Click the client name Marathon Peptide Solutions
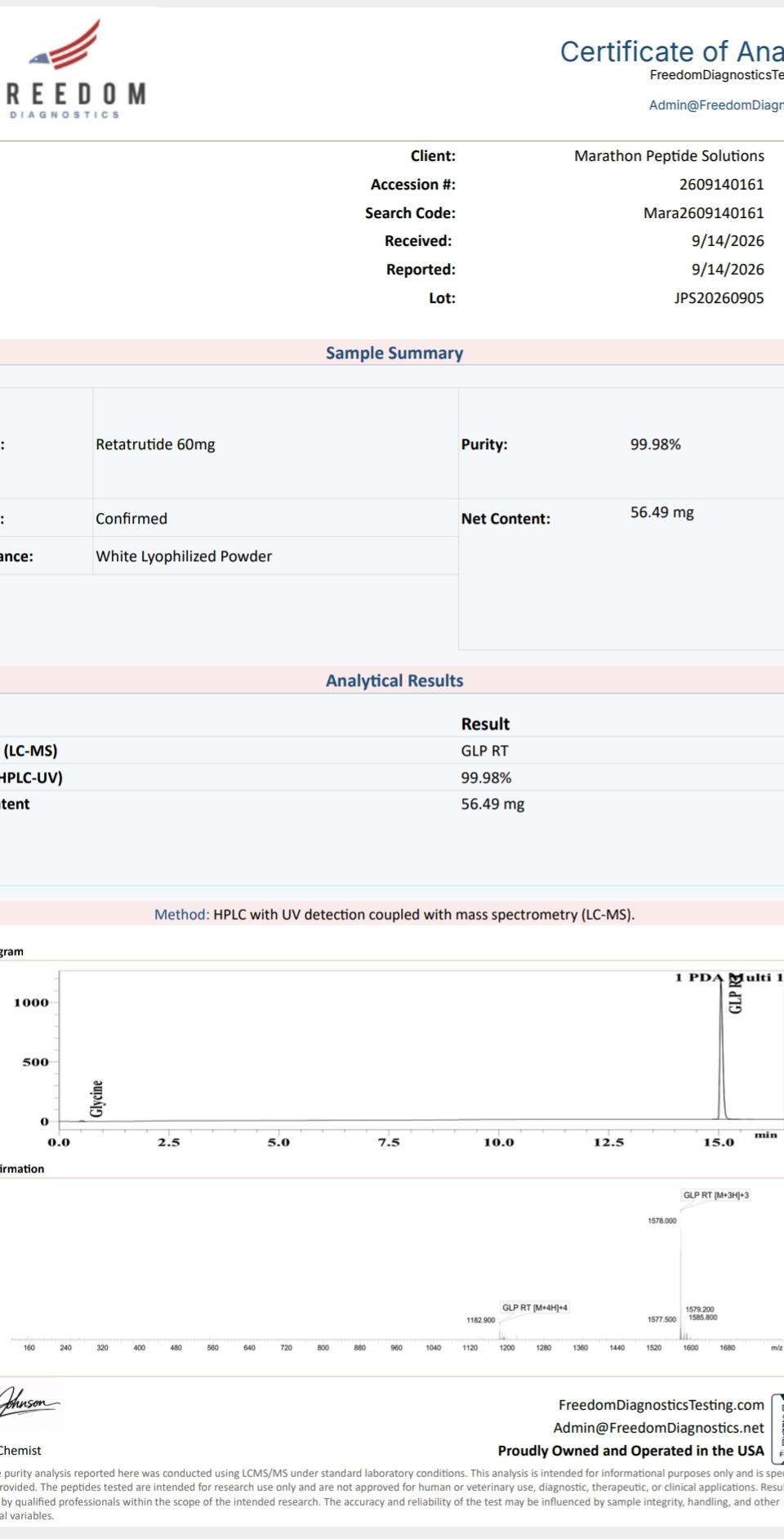 pyautogui.click(x=669, y=156)
